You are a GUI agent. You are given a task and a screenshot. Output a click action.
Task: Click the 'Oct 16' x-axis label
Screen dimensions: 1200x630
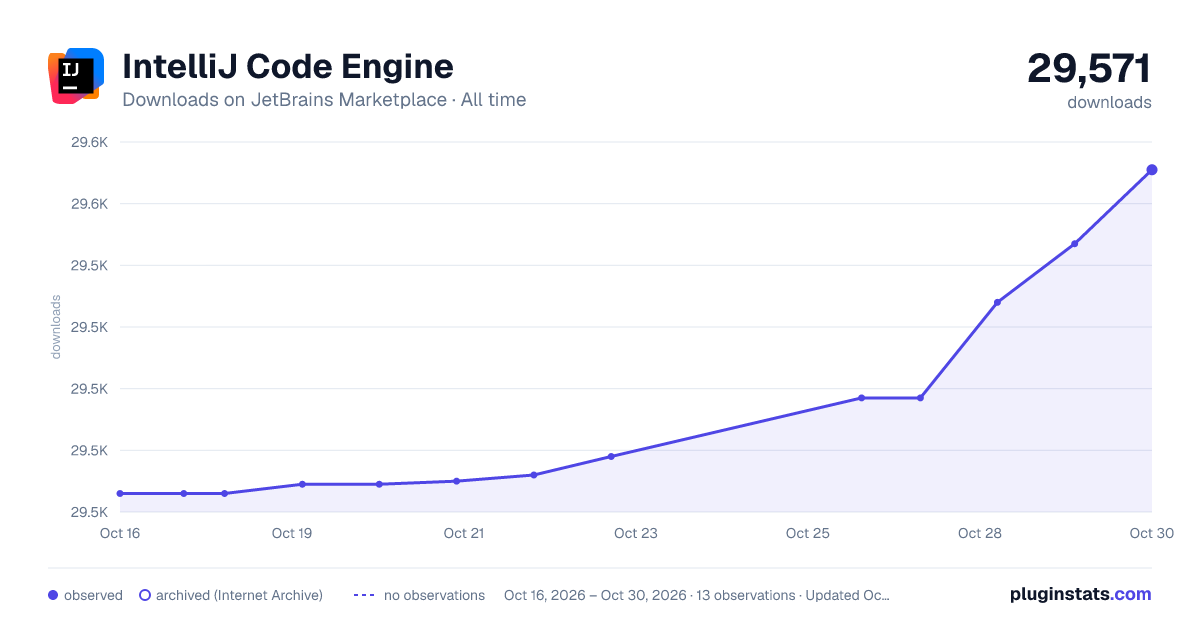(x=120, y=533)
